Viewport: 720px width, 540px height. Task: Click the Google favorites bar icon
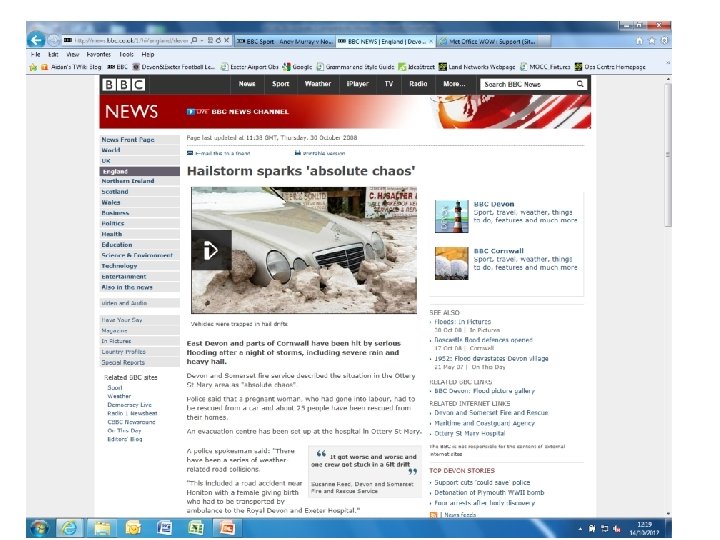point(287,67)
